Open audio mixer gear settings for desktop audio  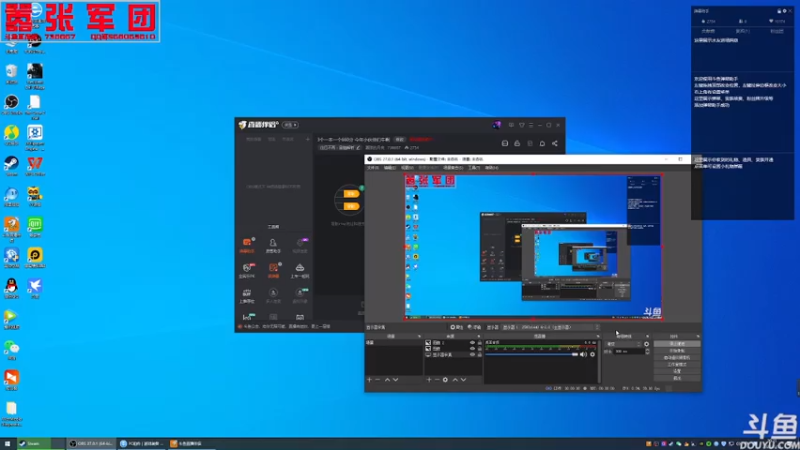[592, 354]
